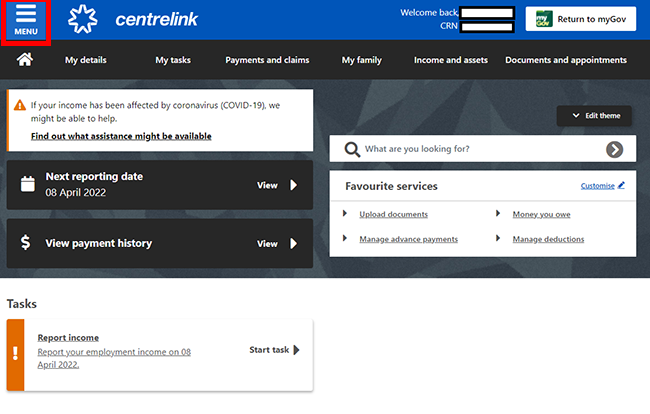Open Money you owe link

pyautogui.click(x=541, y=214)
